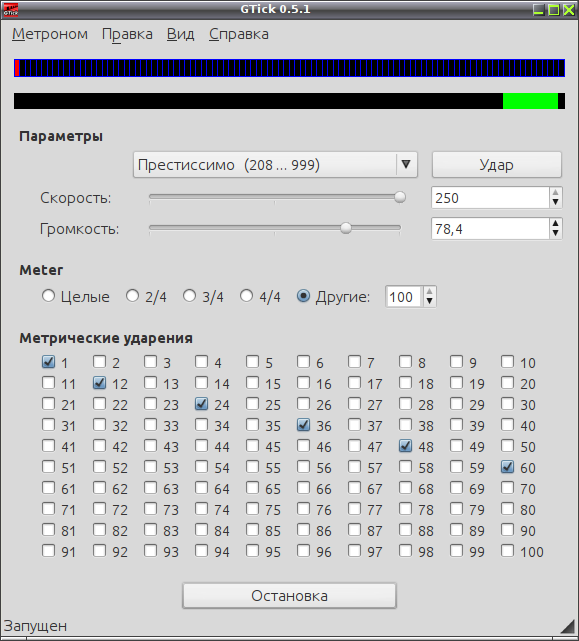
Task: Enable accent checkbox 100
Action: point(507,551)
